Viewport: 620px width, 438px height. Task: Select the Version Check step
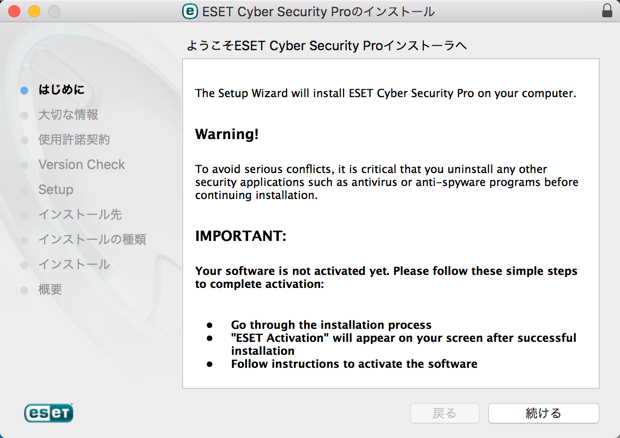(81, 164)
